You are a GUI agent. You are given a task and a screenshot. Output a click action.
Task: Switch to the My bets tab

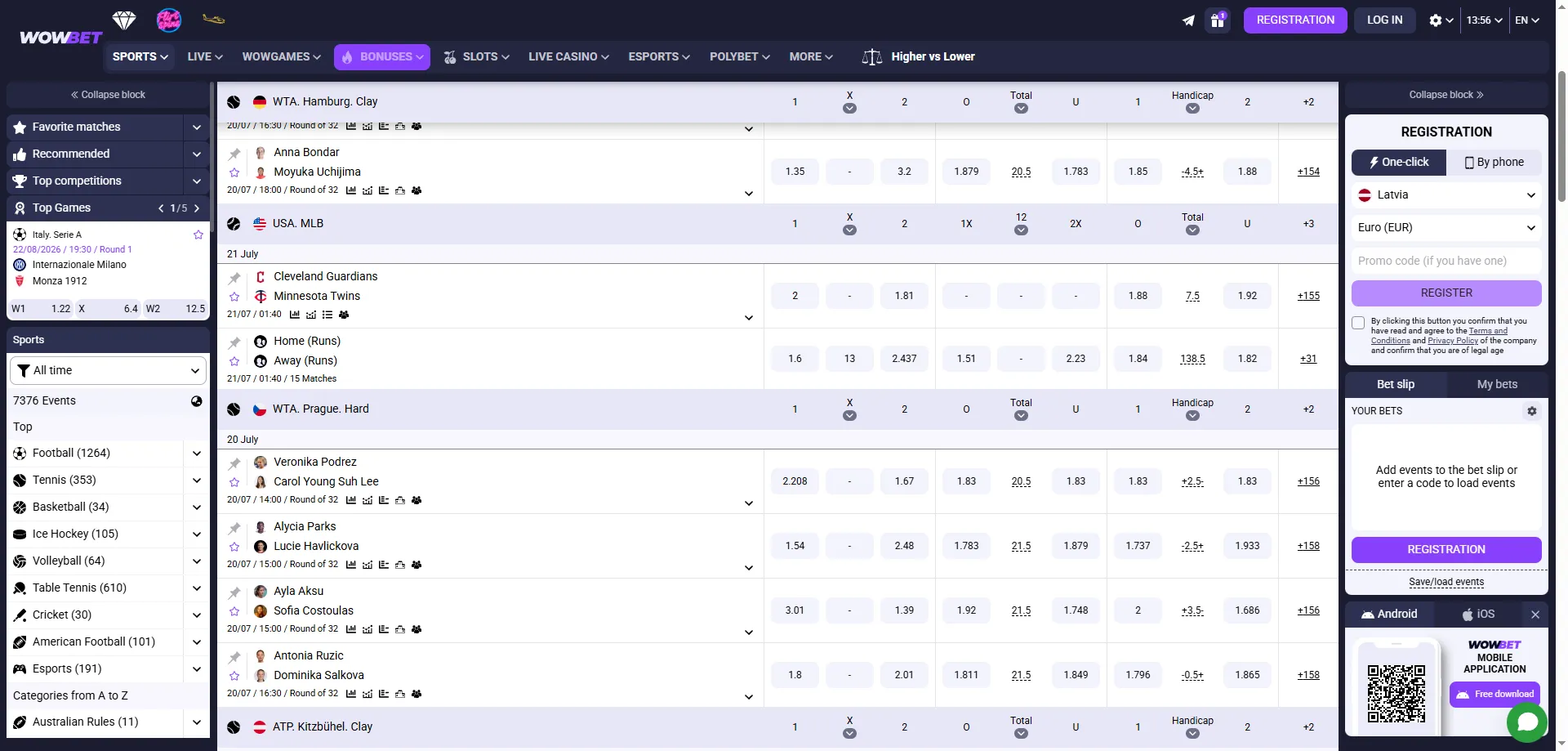coord(1497,384)
